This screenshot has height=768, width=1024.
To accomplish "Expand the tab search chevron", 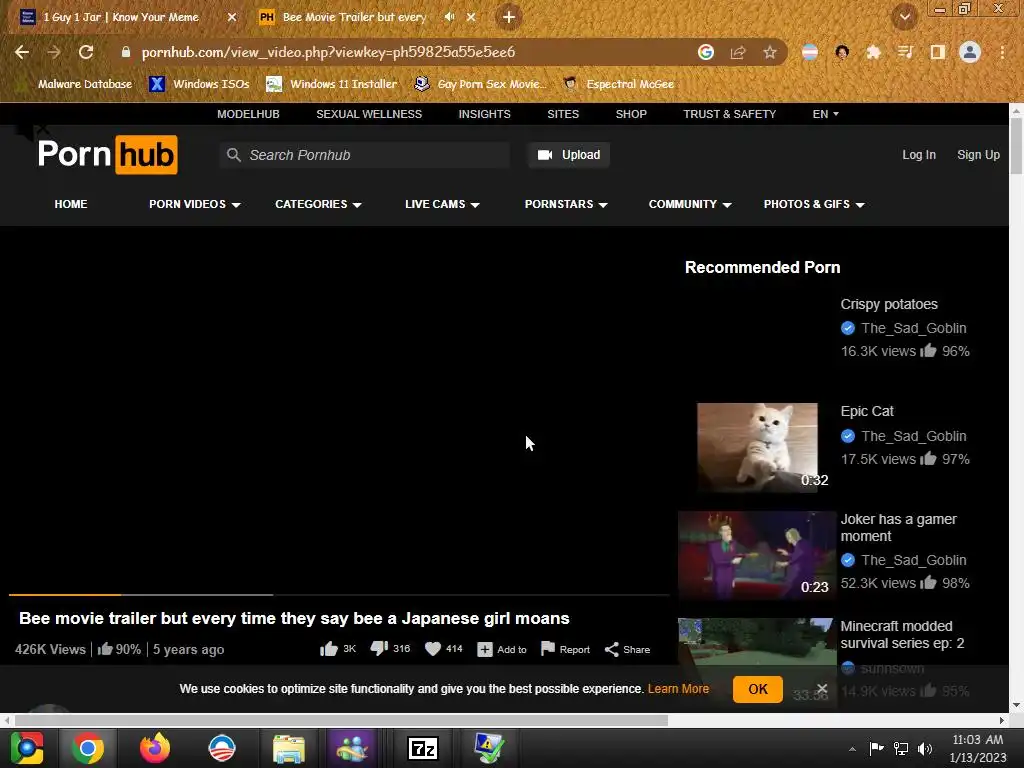I will (904, 17).
